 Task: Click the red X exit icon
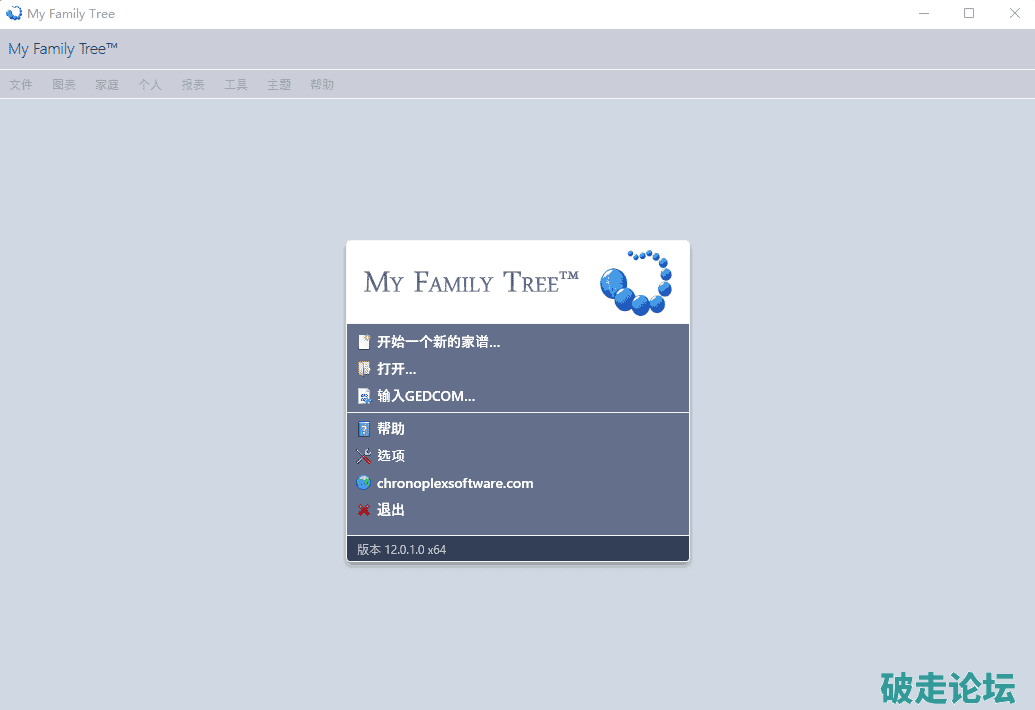(x=364, y=510)
